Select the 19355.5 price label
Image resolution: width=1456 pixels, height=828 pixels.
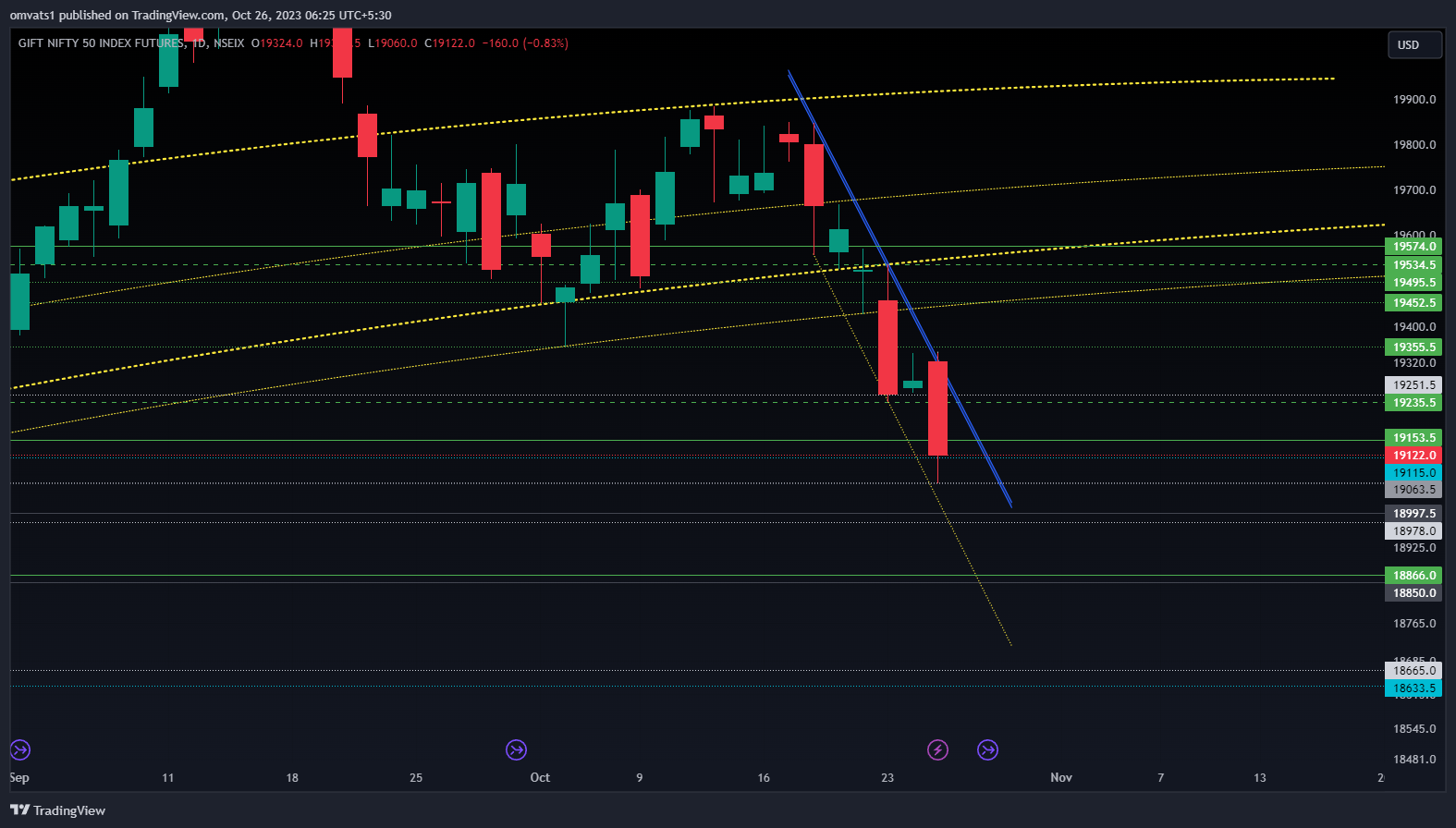point(1413,347)
